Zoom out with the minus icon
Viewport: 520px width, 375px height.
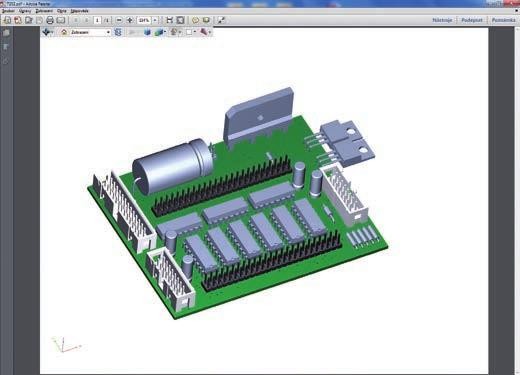119,20
